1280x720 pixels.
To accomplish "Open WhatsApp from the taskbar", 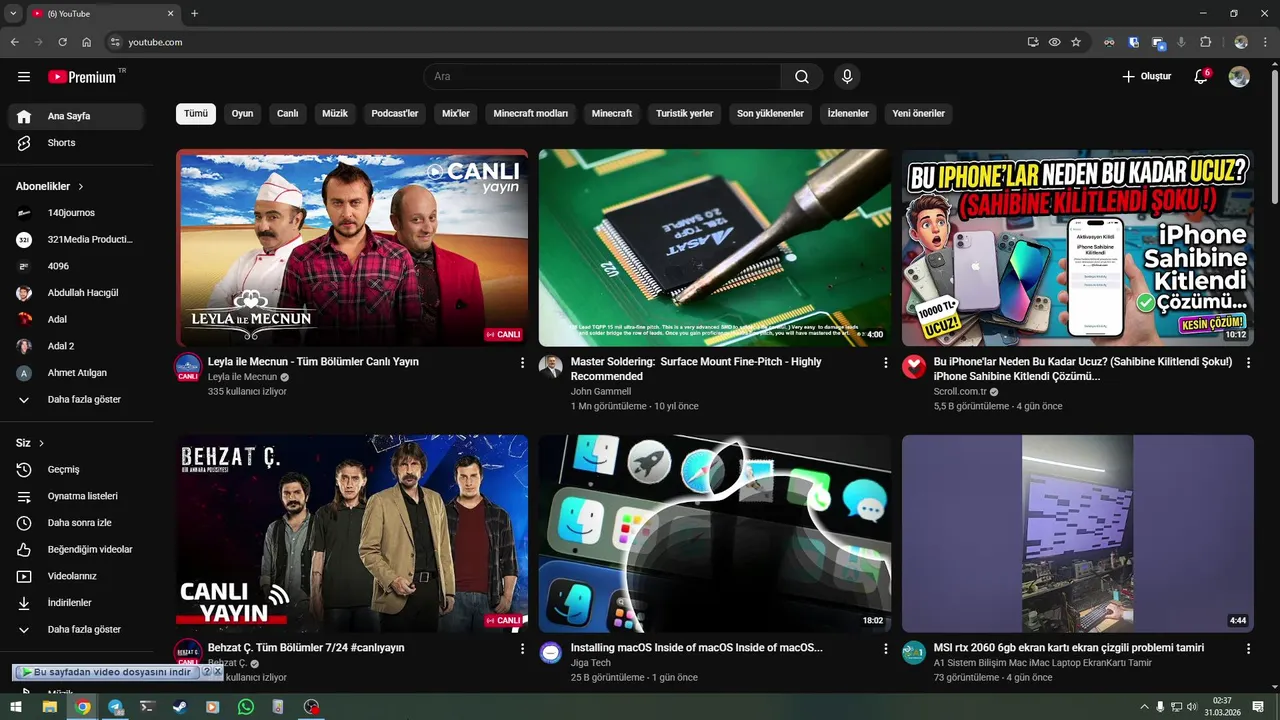I will coord(246,707).
